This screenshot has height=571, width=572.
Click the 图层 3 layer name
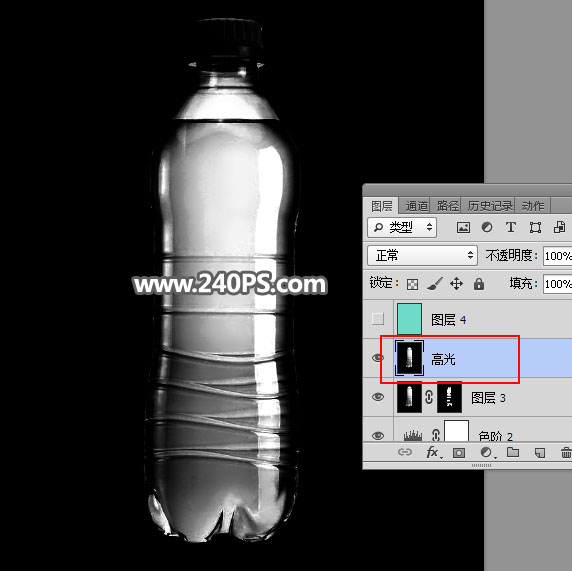point(488,398)
